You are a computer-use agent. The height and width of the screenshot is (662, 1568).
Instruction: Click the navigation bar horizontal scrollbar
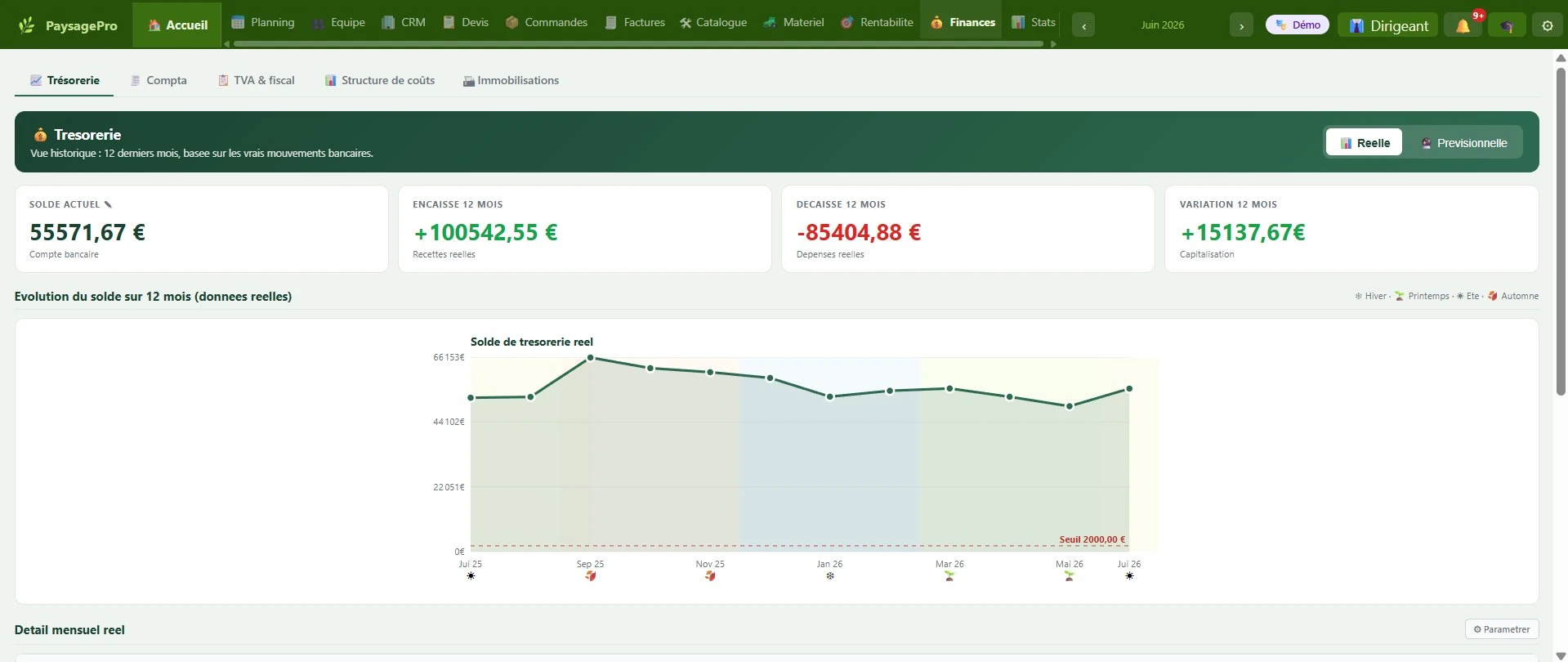(638, 44)
